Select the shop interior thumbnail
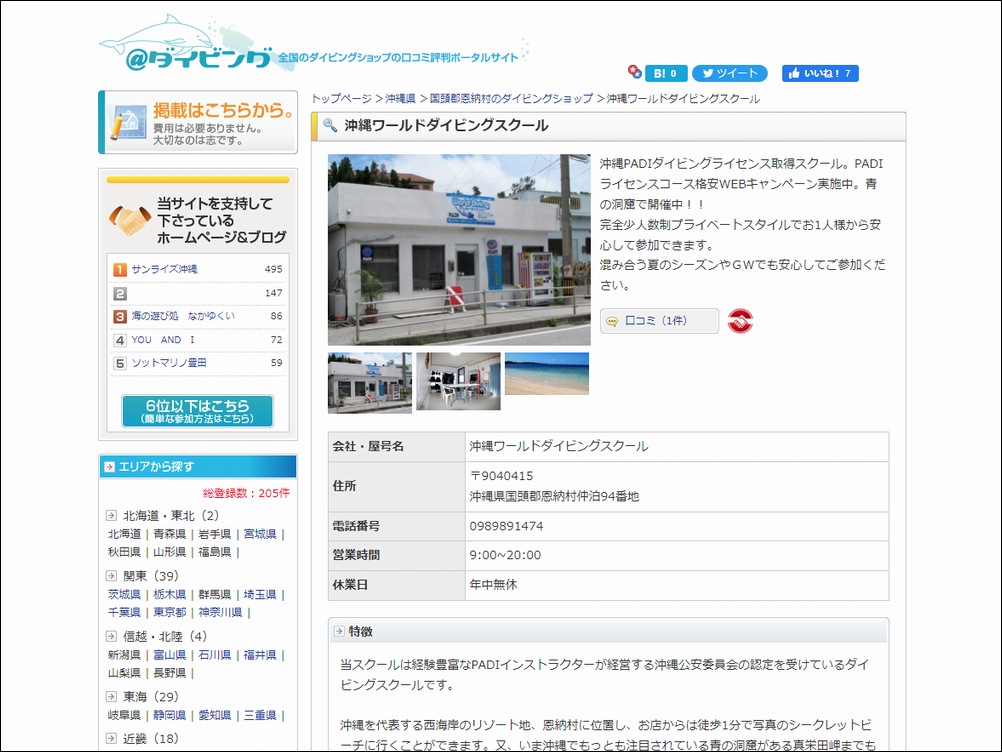The width and height of the screenshot is (1002, 752). click(458, 381)
